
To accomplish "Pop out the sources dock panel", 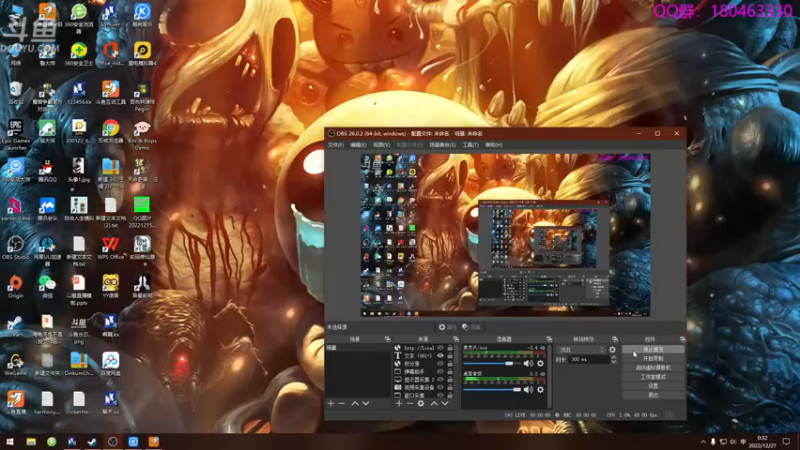I will pos(456,339).
